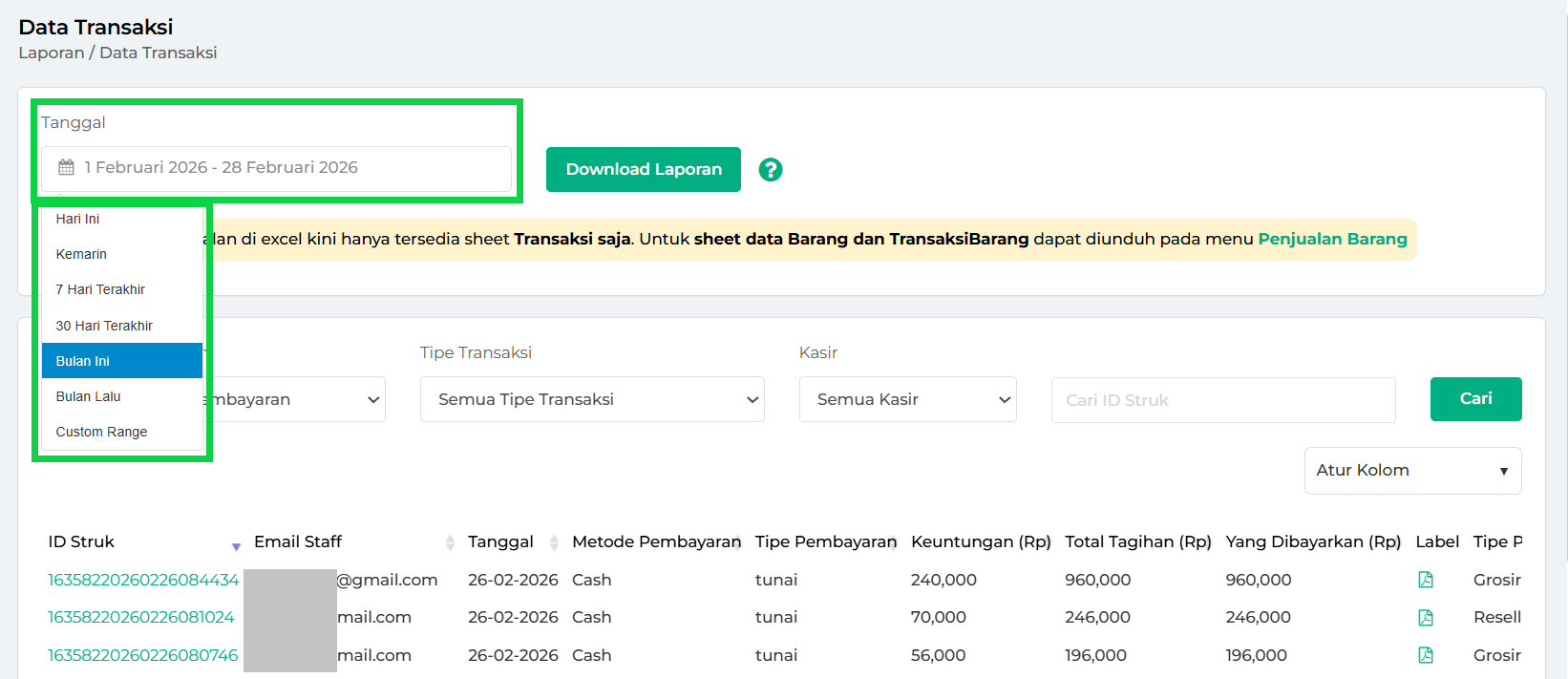
Task: Sort by Email Staff column arrows
Action: [x=450, y=542]
